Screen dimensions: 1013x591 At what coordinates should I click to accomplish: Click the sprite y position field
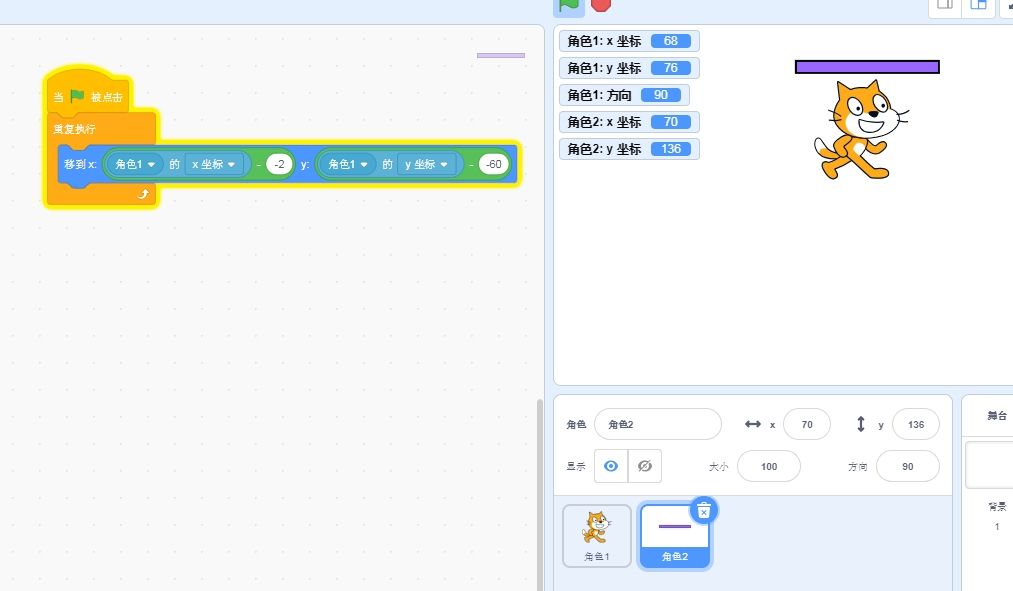pos(915,424)
